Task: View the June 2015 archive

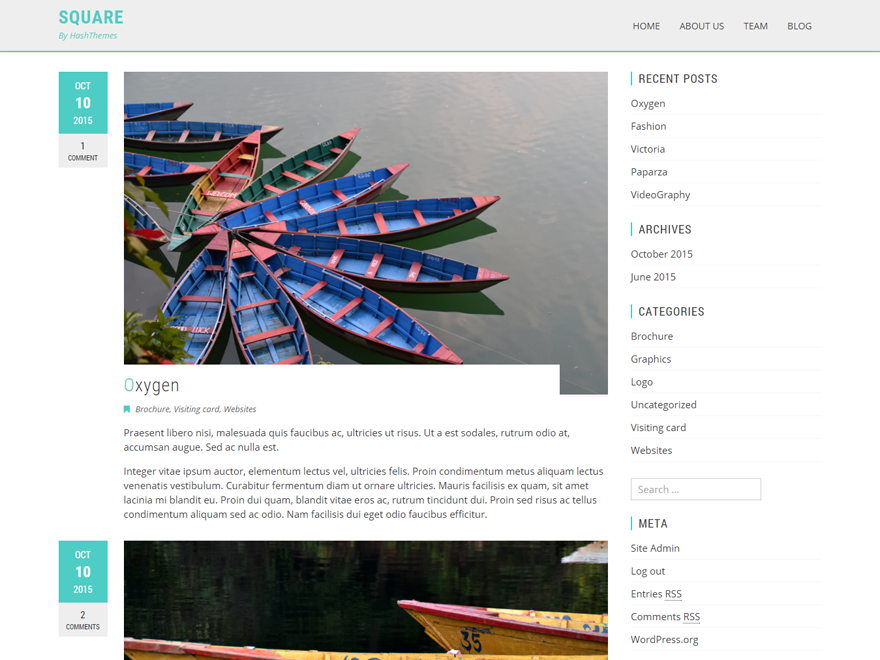Action: 653,277
